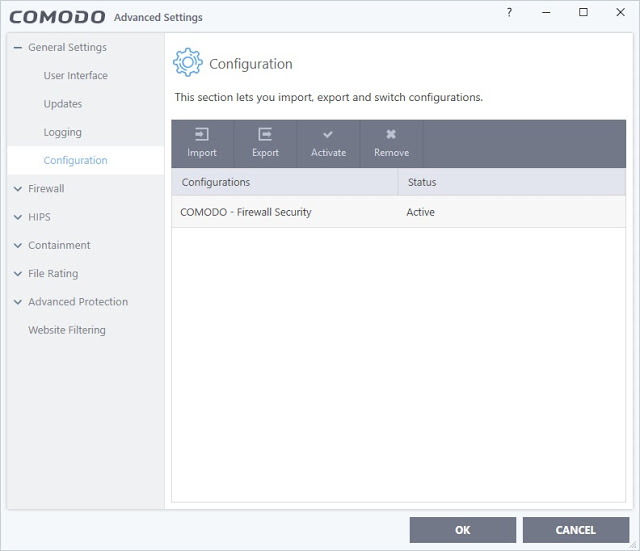Viewport: 640px width, 551px height.
Task: Expand the HIPS section chevron
Action: coord(18,217)
